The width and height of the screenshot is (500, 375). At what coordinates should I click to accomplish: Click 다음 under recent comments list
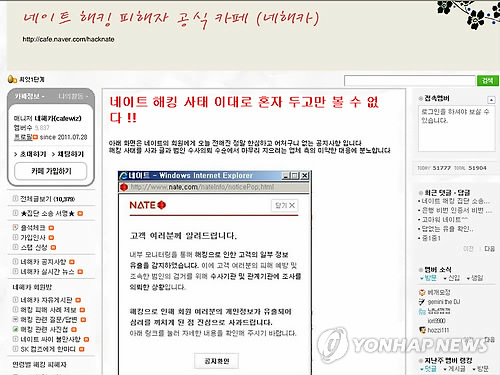(x=489, y=249)
